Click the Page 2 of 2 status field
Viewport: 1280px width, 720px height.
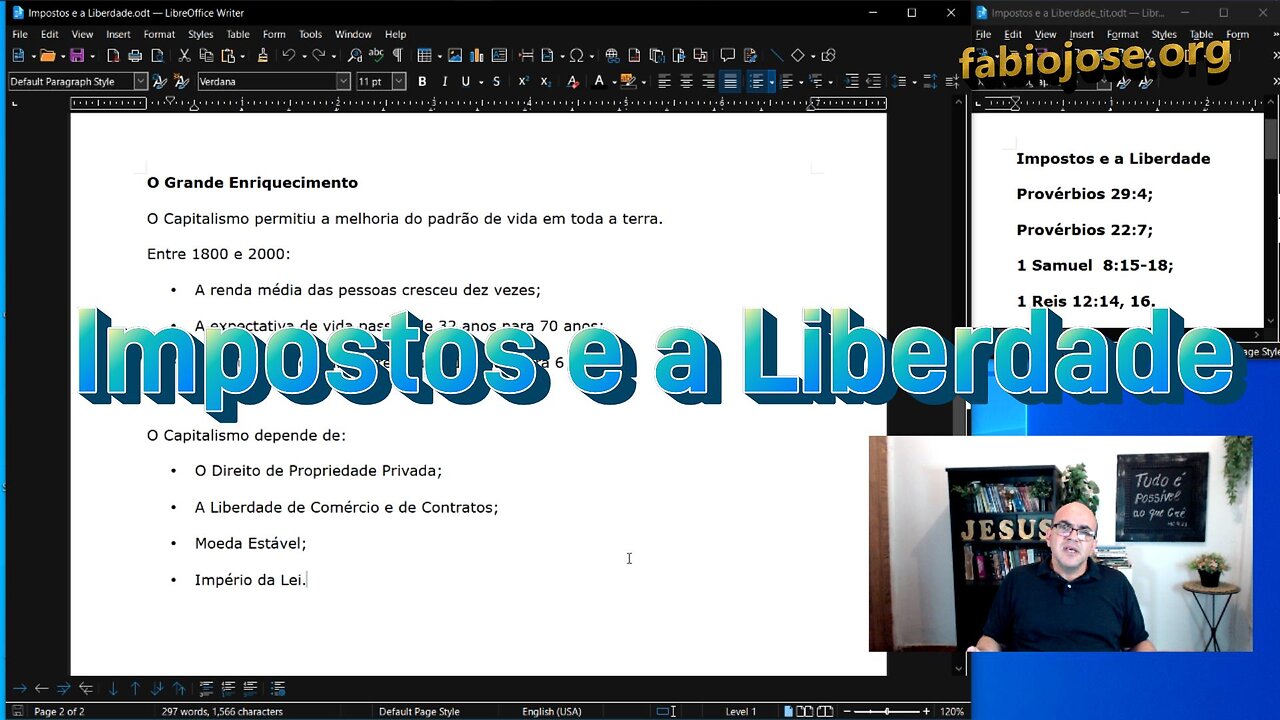(59, 712)
